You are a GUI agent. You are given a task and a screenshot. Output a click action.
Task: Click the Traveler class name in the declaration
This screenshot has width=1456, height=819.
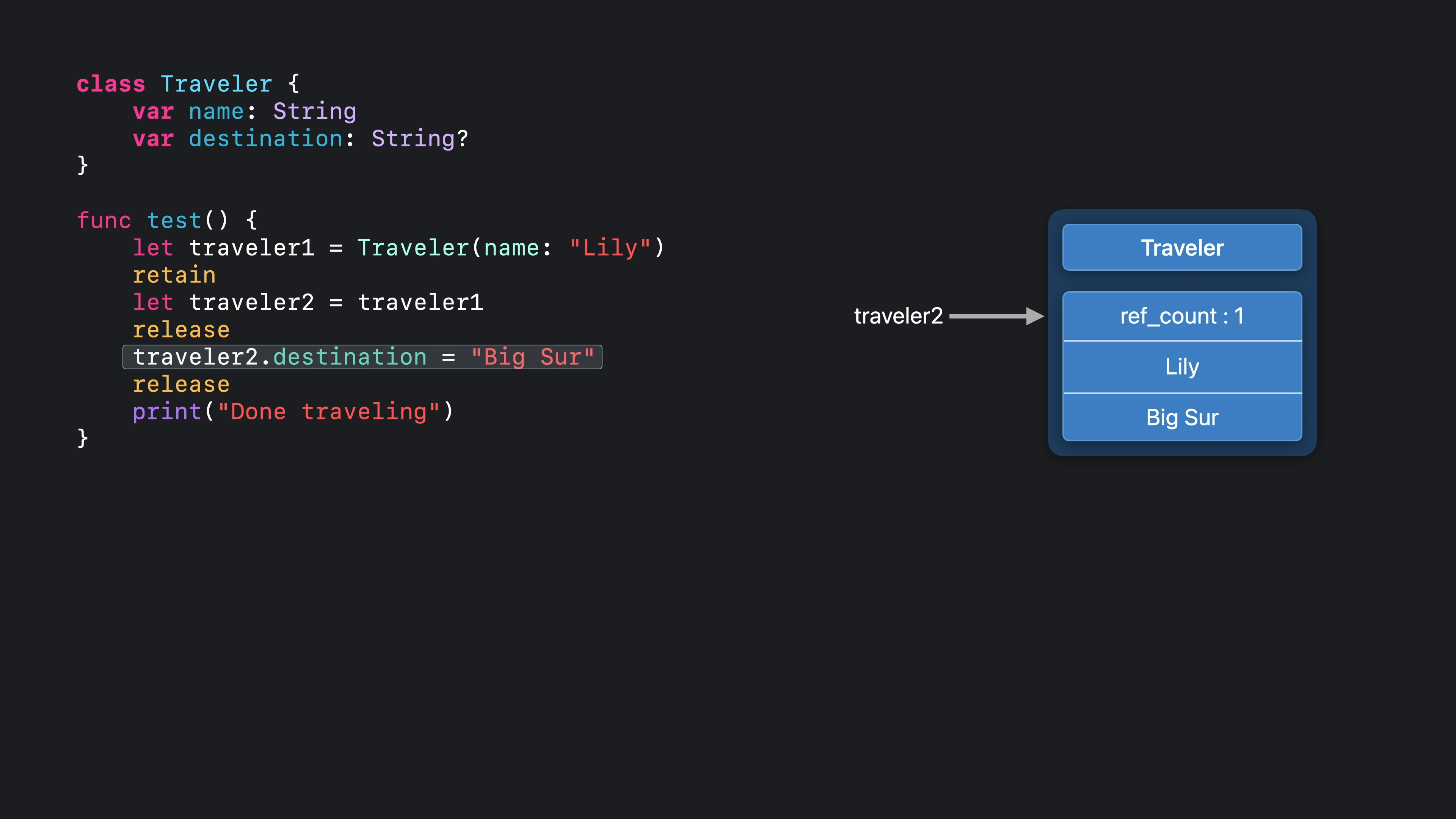point(217,84)
